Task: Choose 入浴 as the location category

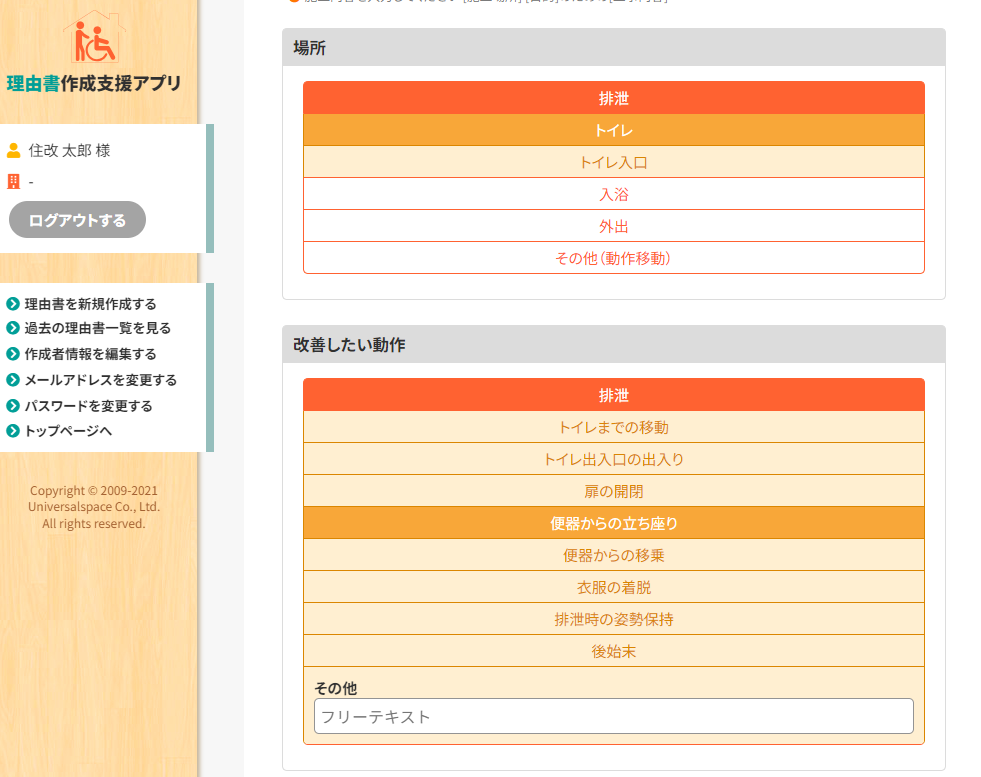Action: click(x=613, y=194)
